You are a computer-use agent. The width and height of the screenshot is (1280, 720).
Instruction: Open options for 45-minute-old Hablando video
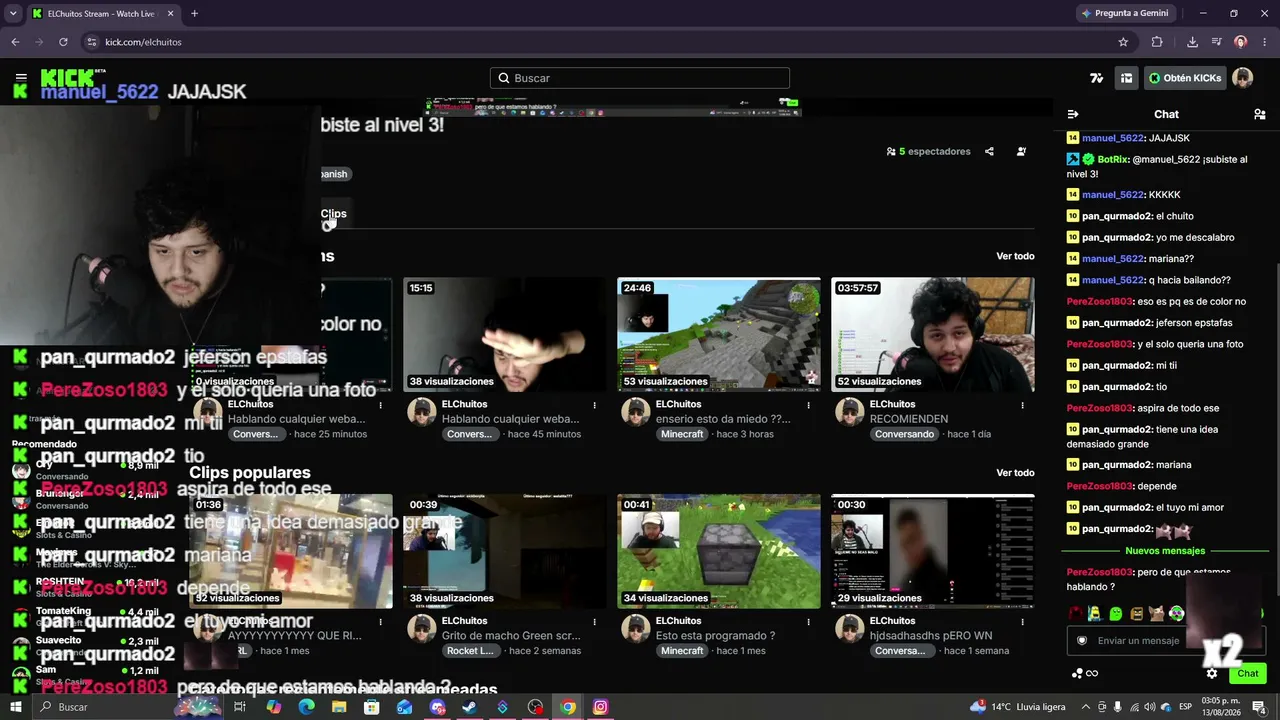(x=594, y=405)
